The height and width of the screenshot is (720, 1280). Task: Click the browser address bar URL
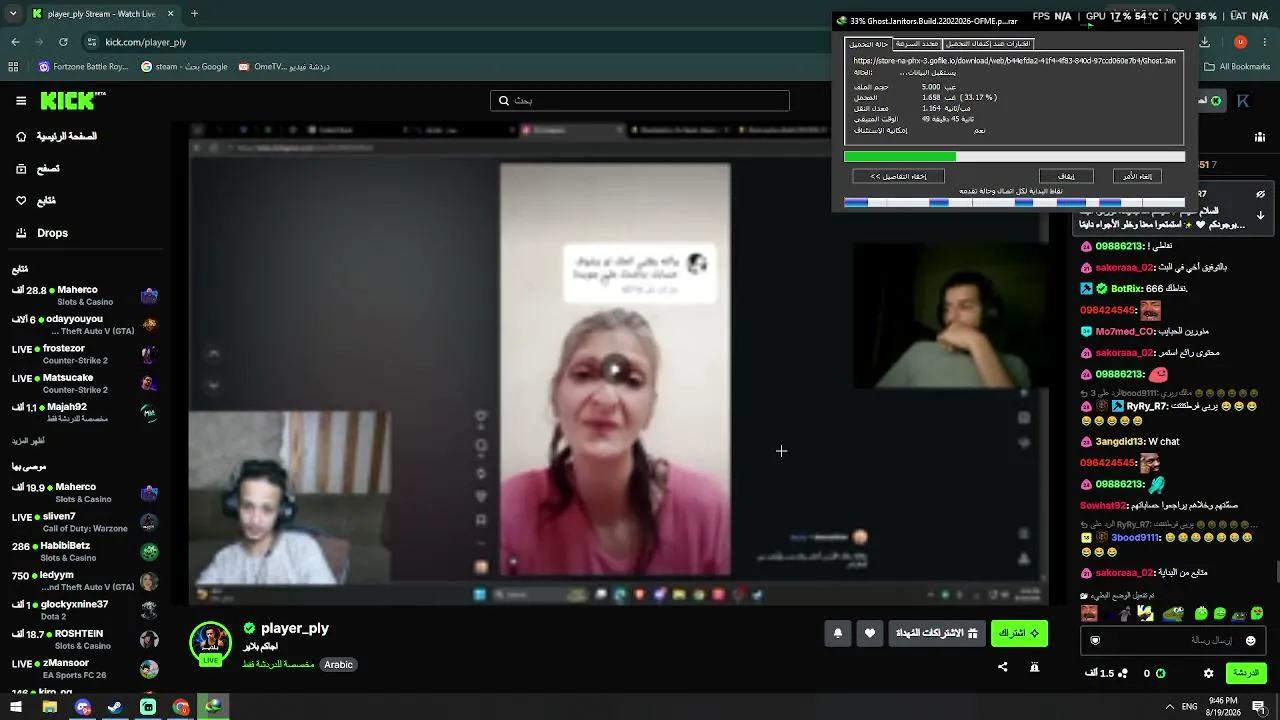(x=145, y=42)
